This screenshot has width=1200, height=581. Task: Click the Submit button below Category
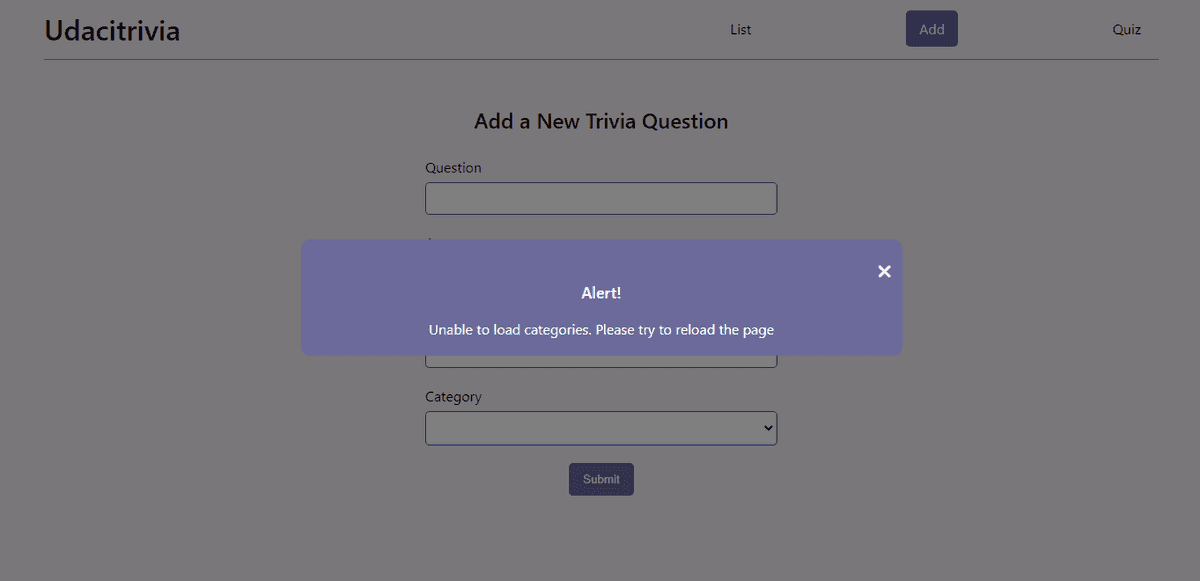600,479
